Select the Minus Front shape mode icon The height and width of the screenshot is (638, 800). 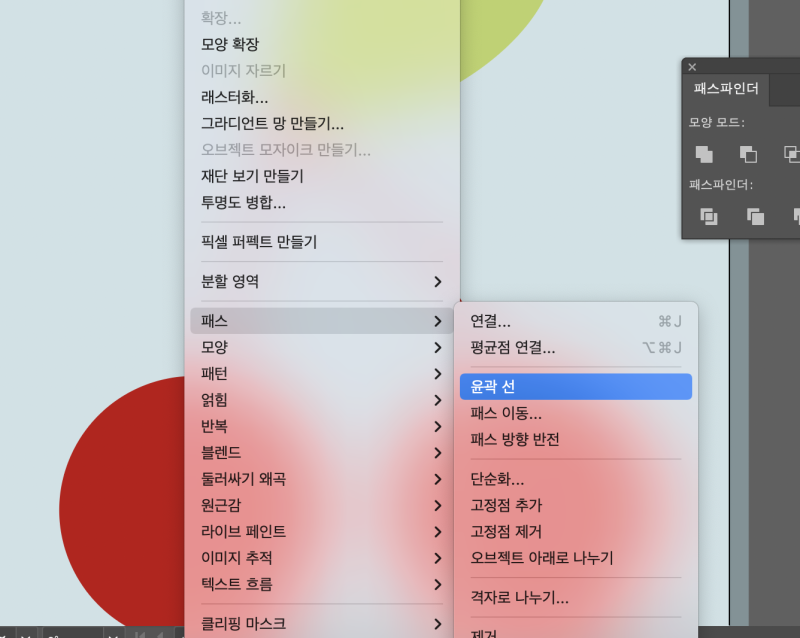click(x=748, y=154)
